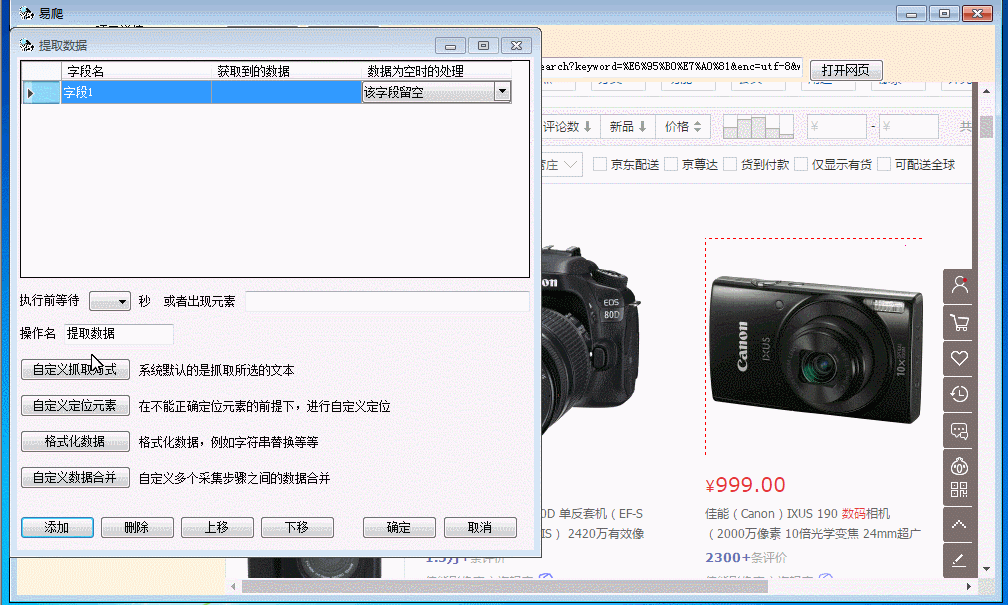The height and width of the screenshot is (605, 1008).
Task: Click the 添加 button
Action: point(57,527)
